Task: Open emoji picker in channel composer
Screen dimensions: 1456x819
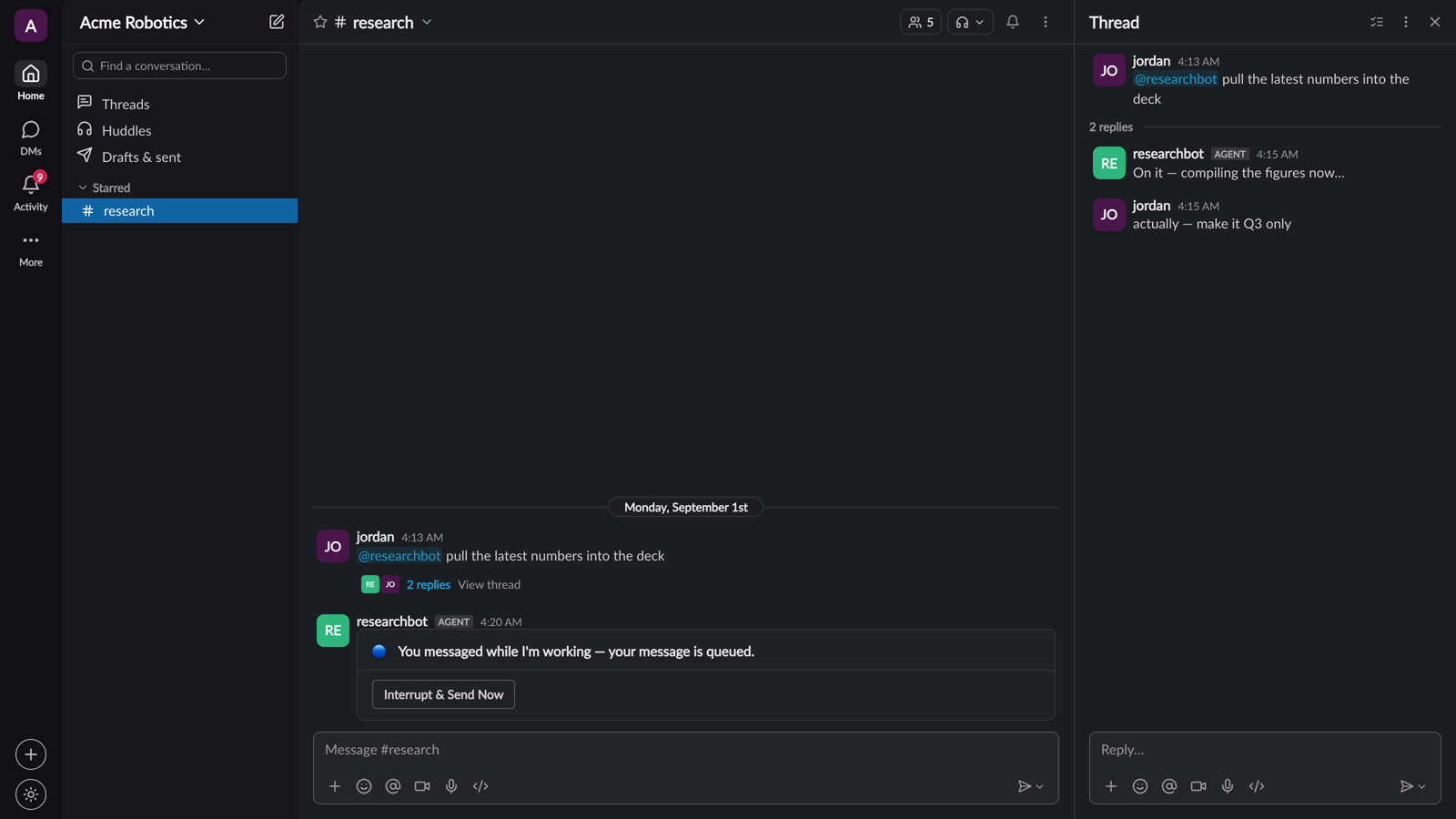Action: (364, 786)
